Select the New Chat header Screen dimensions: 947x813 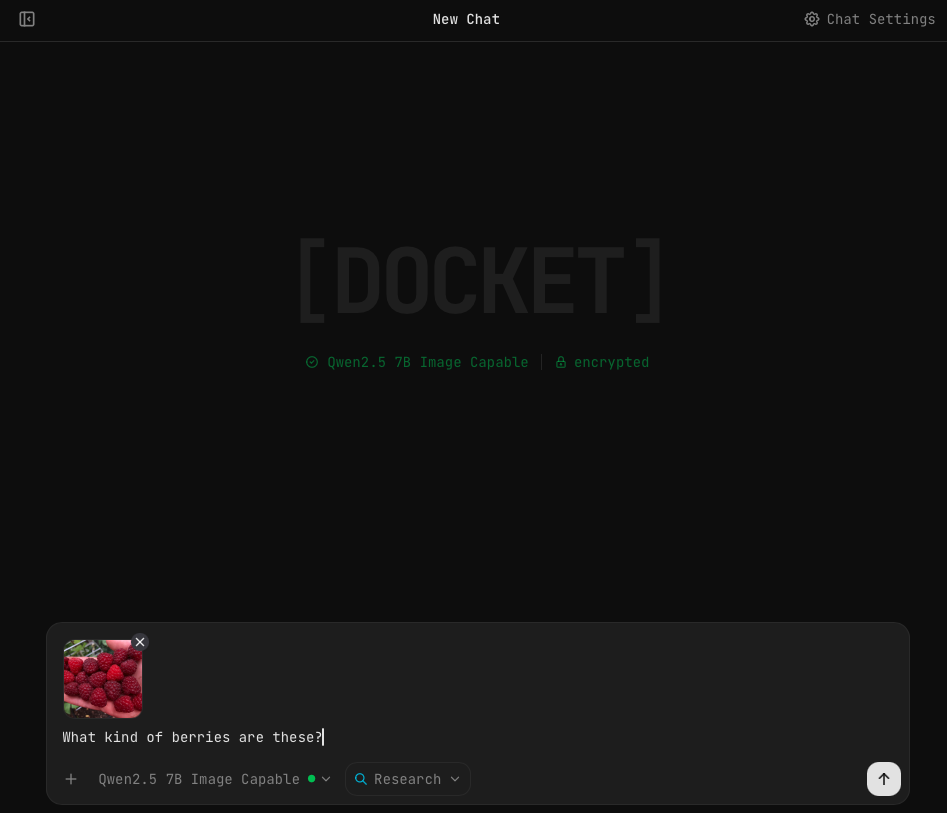click(466, 19)
